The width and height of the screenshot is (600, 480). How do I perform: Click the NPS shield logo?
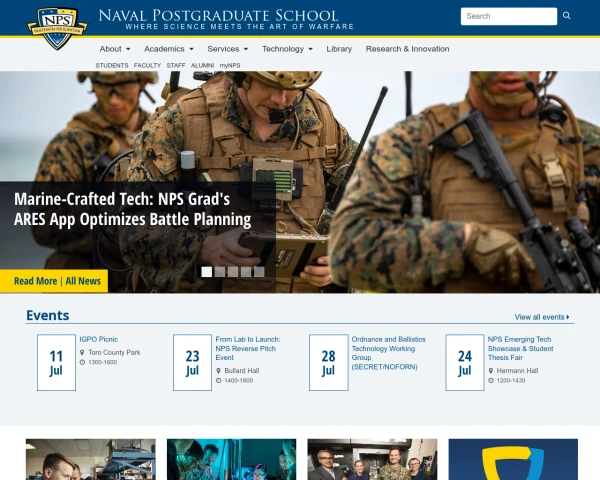[x=57, y=28]
